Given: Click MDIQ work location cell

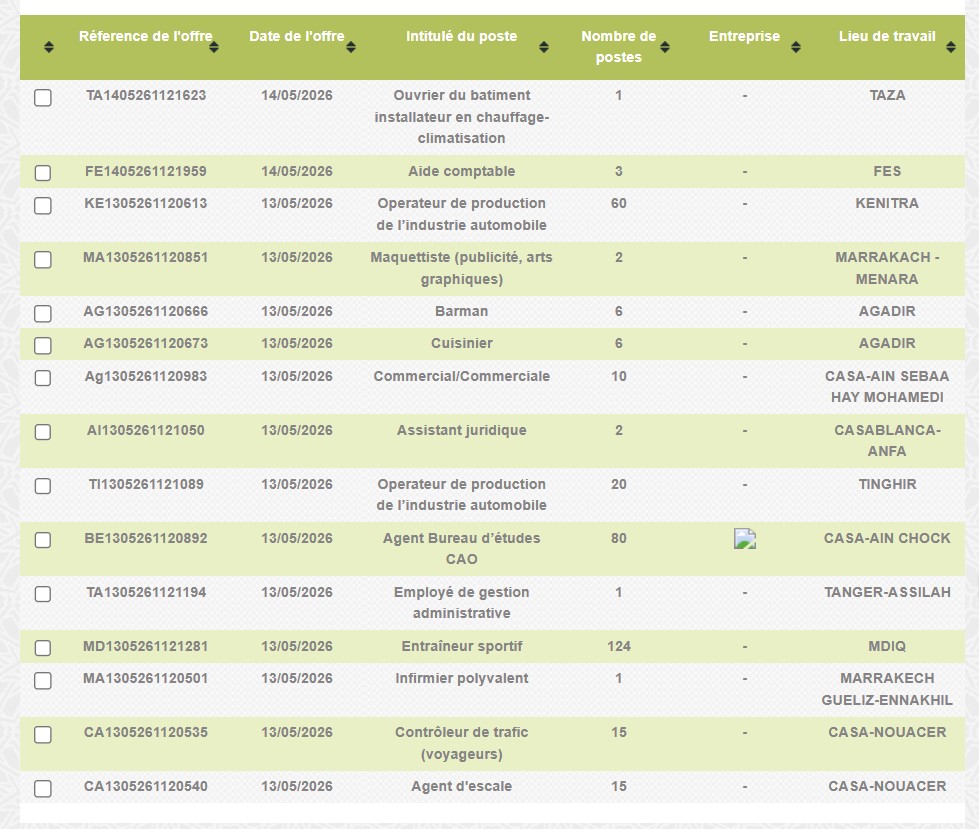Looking at the screenshot, I should [887, 646].
